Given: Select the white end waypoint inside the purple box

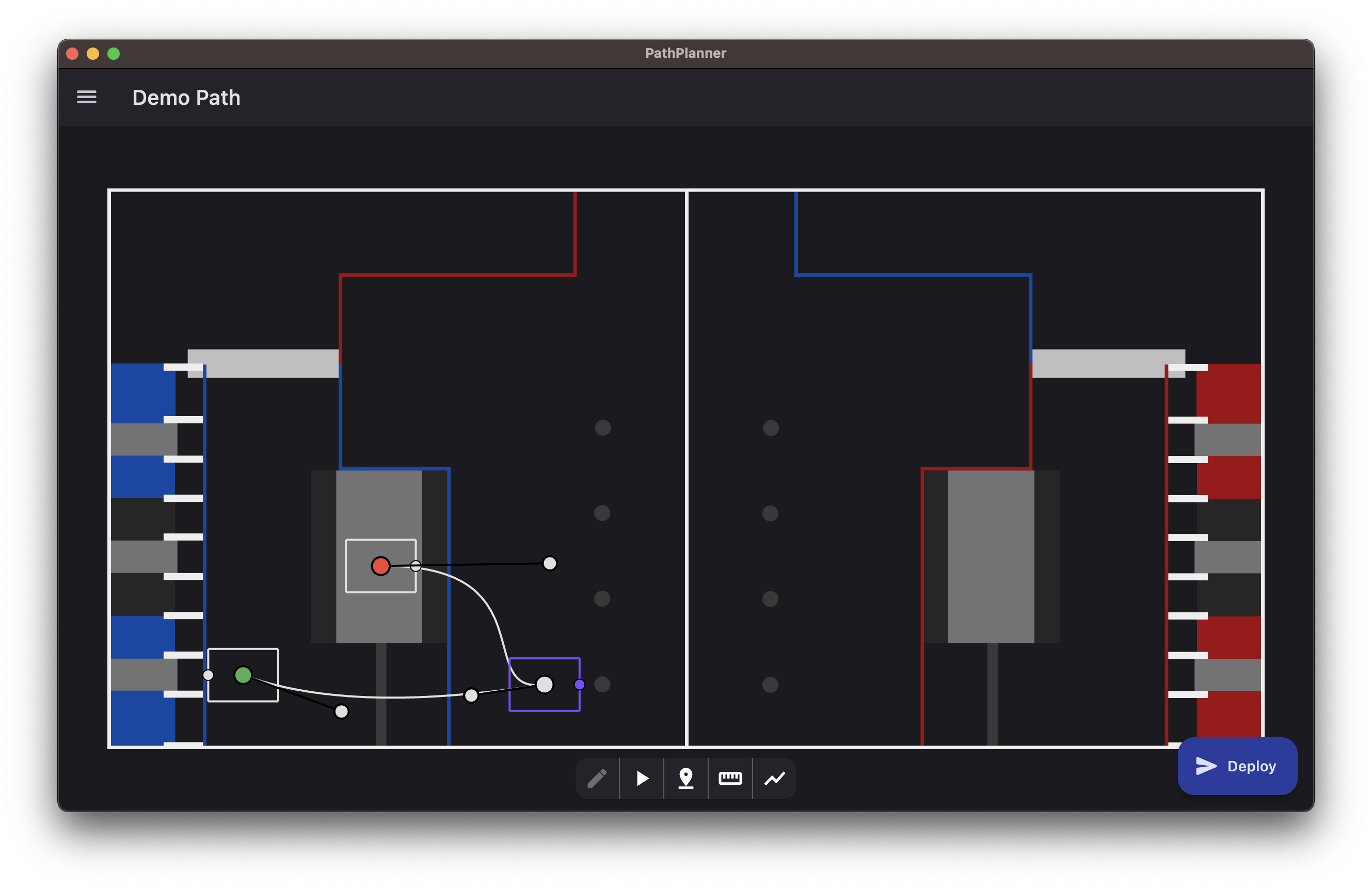Looking at the screenshot, I should coord(544,684).
